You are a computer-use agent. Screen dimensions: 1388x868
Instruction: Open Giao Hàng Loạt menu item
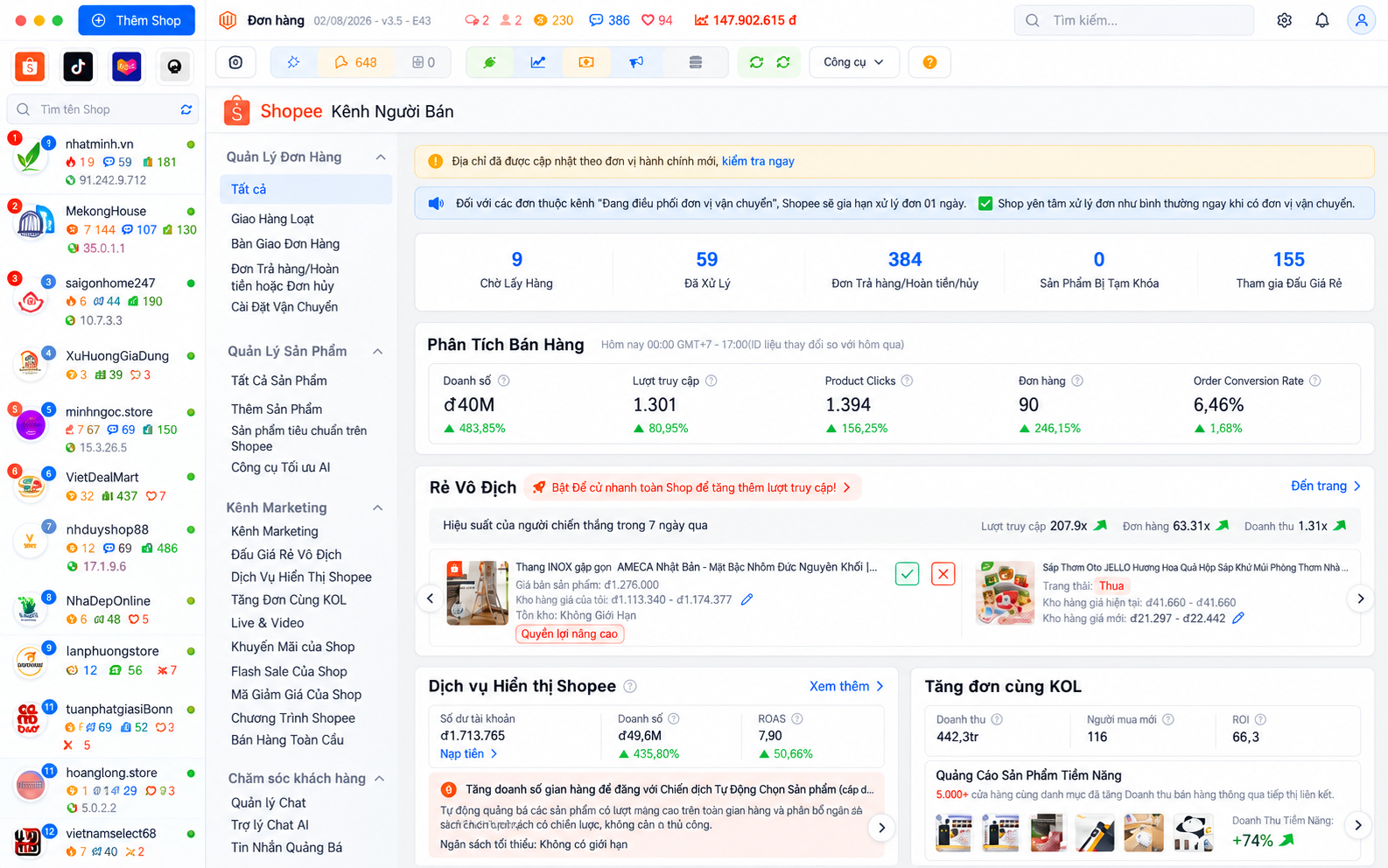[272, 219]
